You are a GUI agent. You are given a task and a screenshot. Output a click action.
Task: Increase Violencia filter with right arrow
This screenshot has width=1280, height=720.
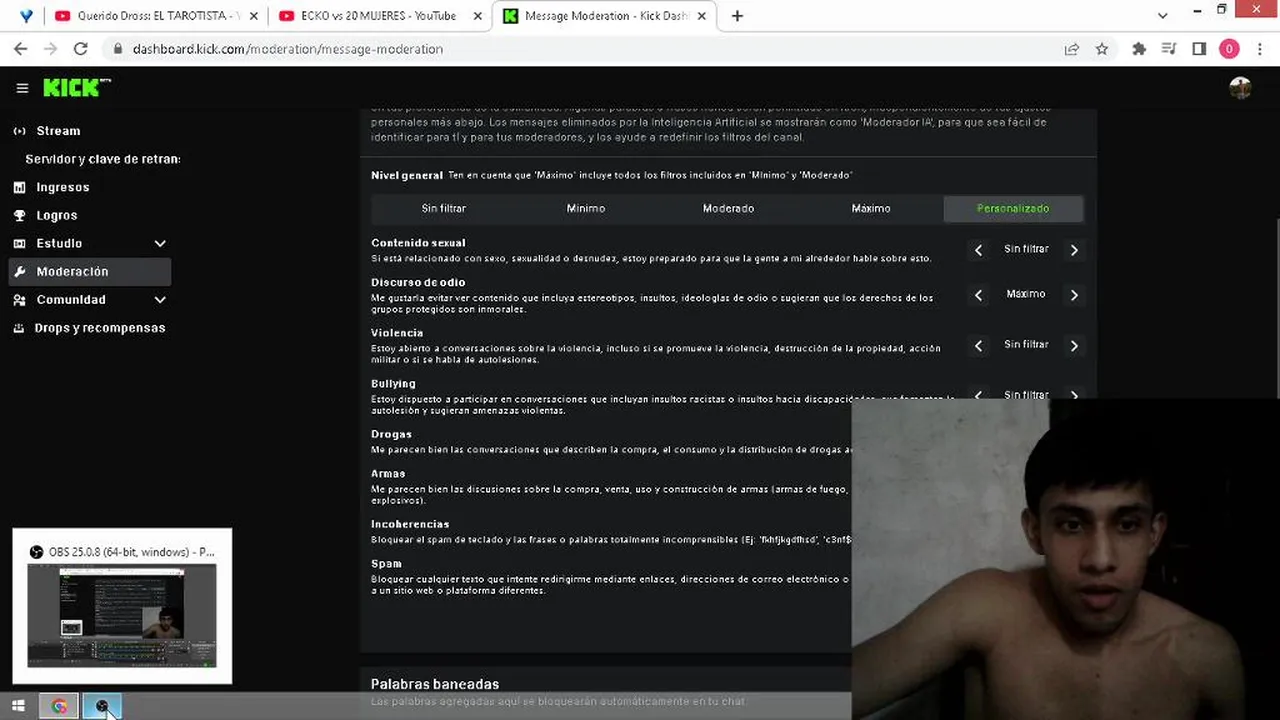point(1074,345)
